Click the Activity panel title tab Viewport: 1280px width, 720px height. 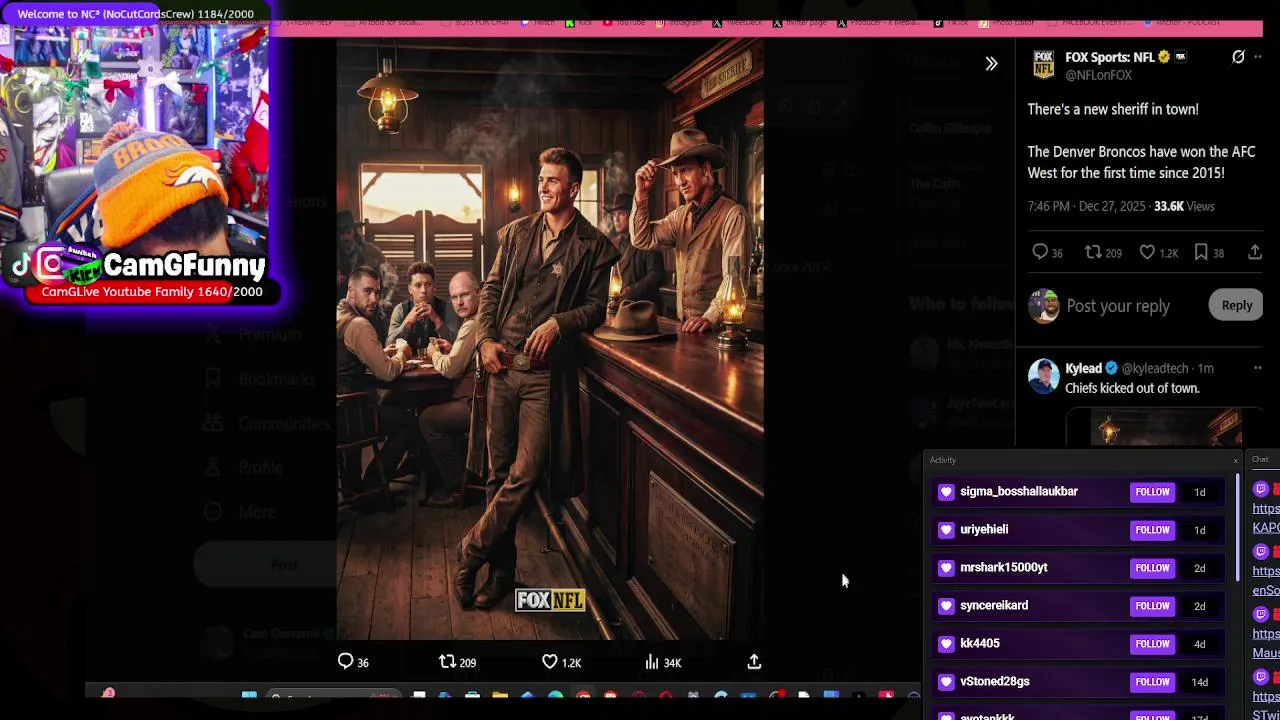[942, 460]
